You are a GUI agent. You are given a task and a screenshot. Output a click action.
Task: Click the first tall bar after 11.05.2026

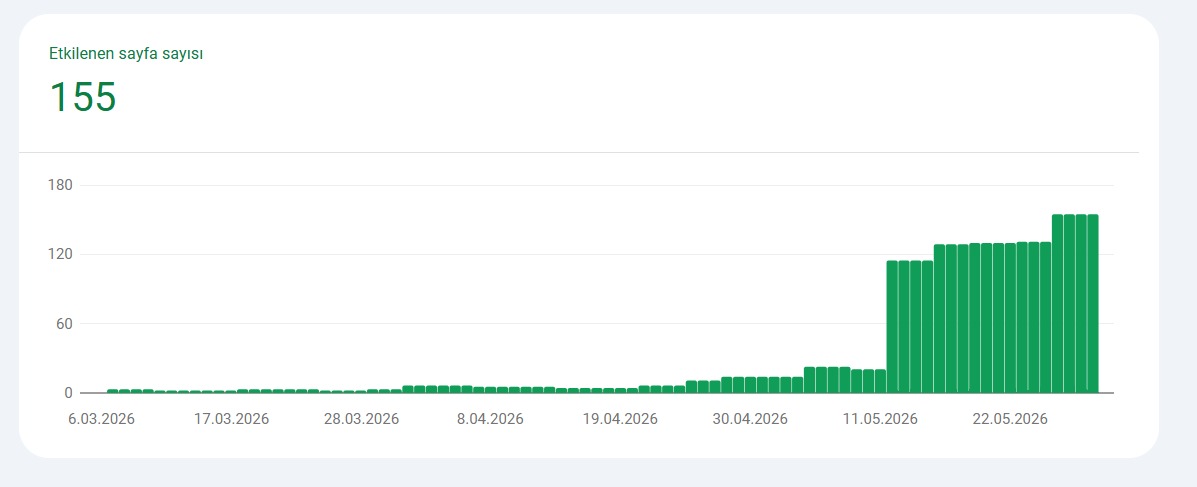(892, 327)
